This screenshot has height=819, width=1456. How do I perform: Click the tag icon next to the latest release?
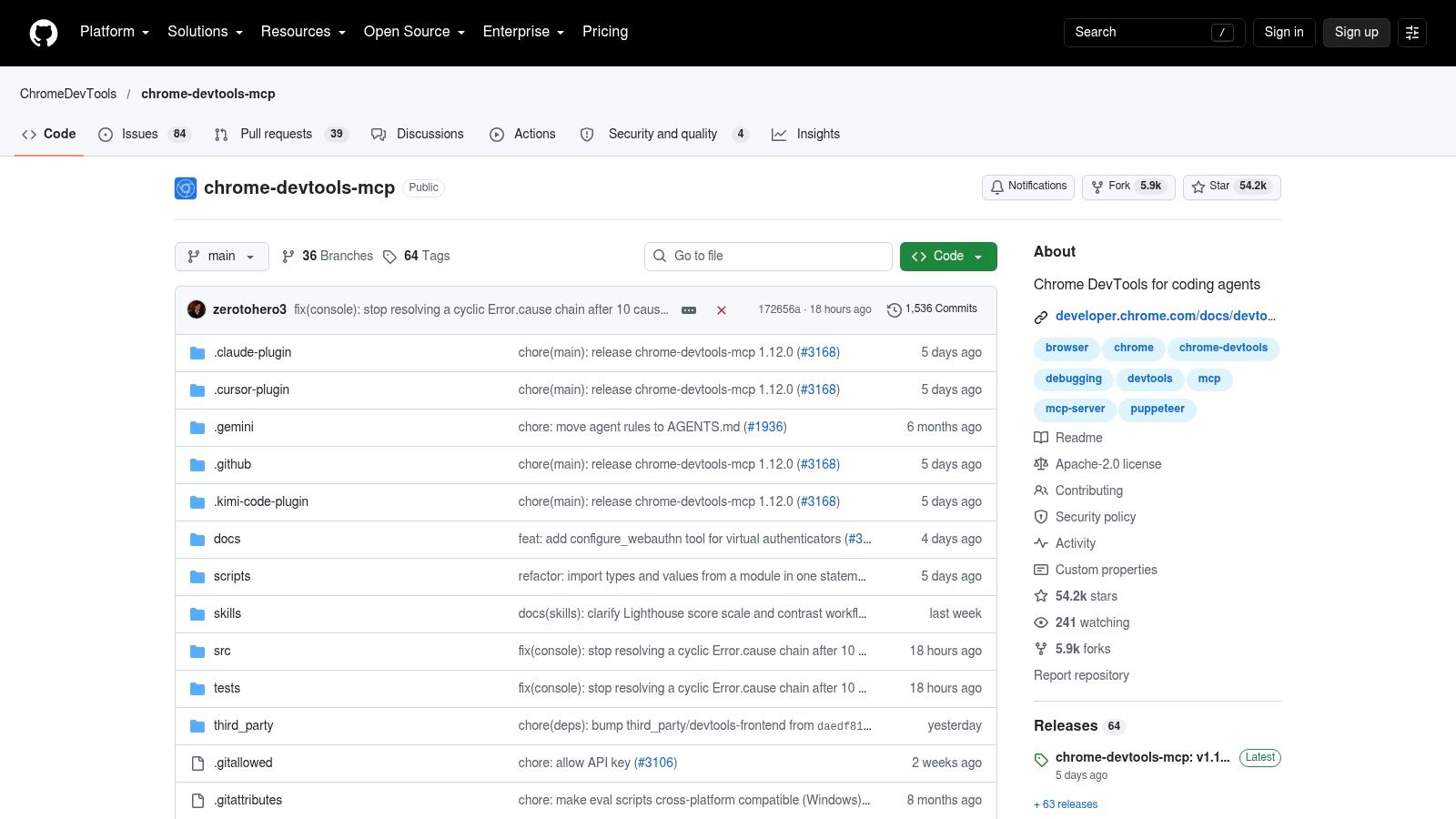(1041, 760)
